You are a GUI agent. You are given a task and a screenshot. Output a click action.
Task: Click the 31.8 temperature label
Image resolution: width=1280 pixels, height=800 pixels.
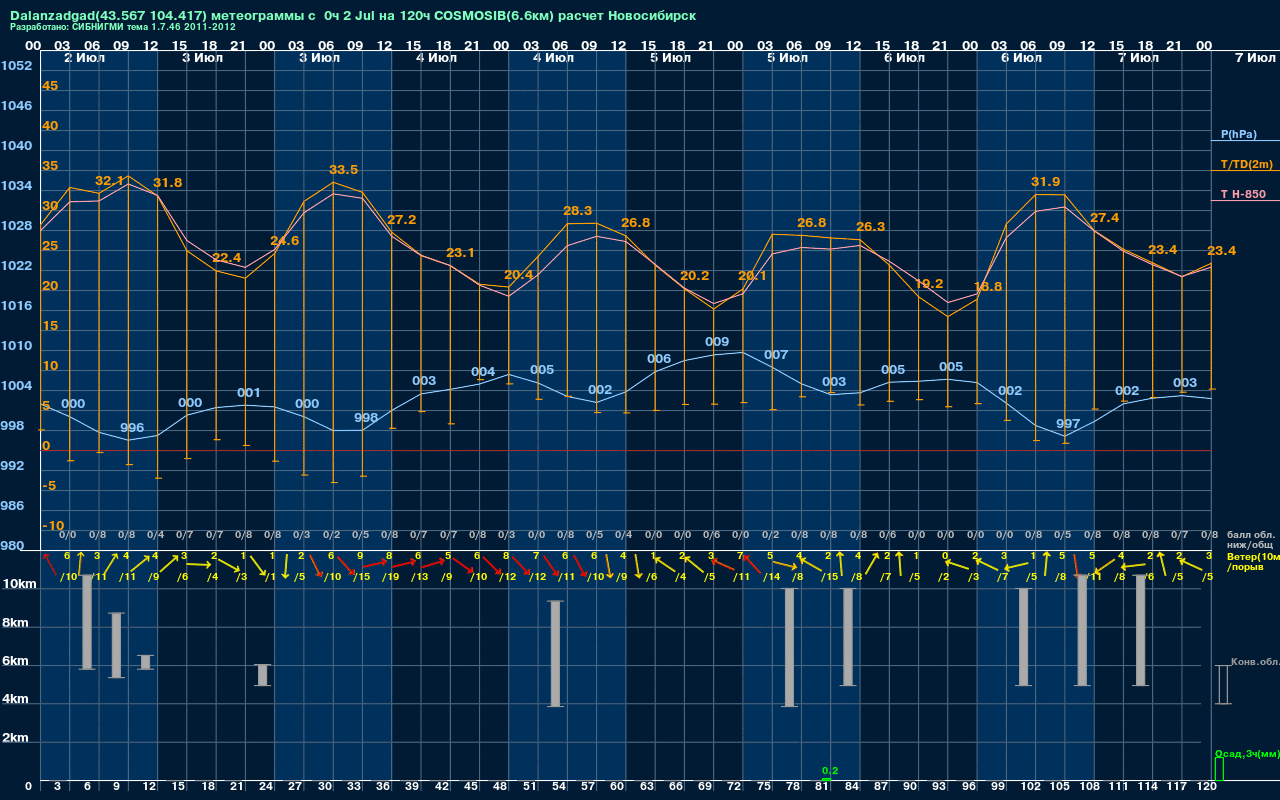click(x=168, y=183)
